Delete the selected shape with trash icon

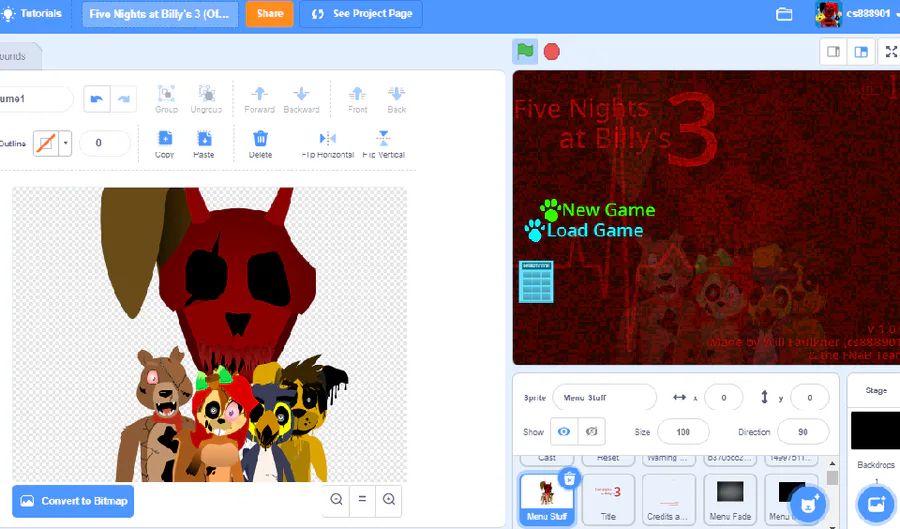tap(260, 144)
